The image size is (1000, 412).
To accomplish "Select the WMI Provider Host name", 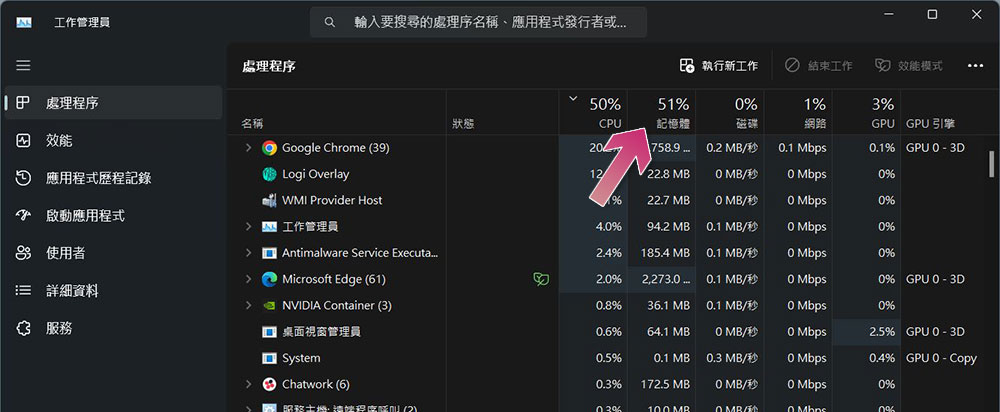I will pyautogui.click(x=332, y=200).
